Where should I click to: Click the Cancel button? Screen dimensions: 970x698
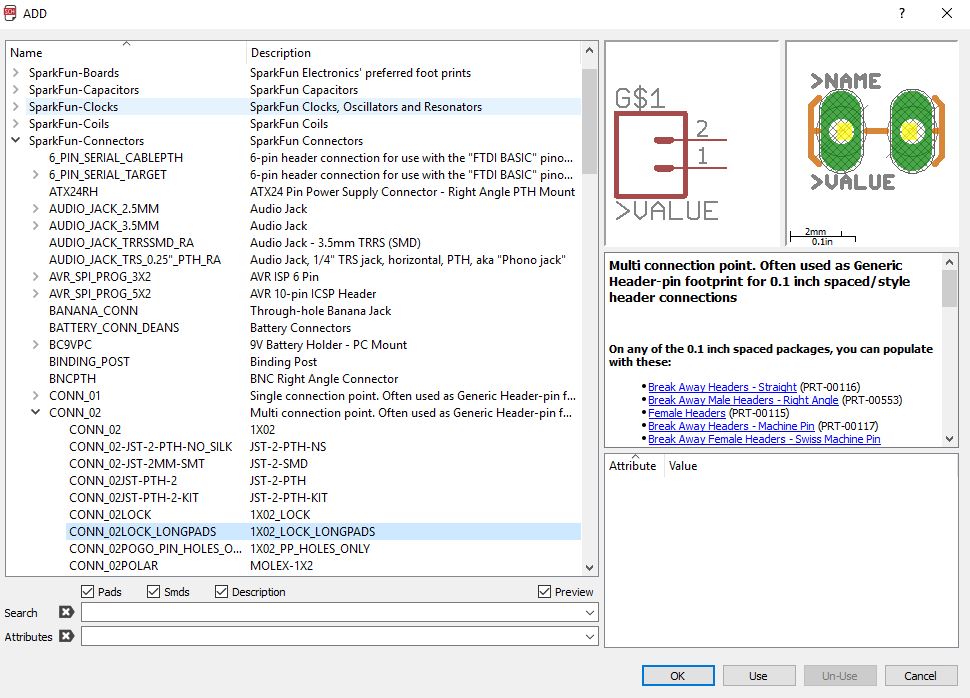coord(921,676)
